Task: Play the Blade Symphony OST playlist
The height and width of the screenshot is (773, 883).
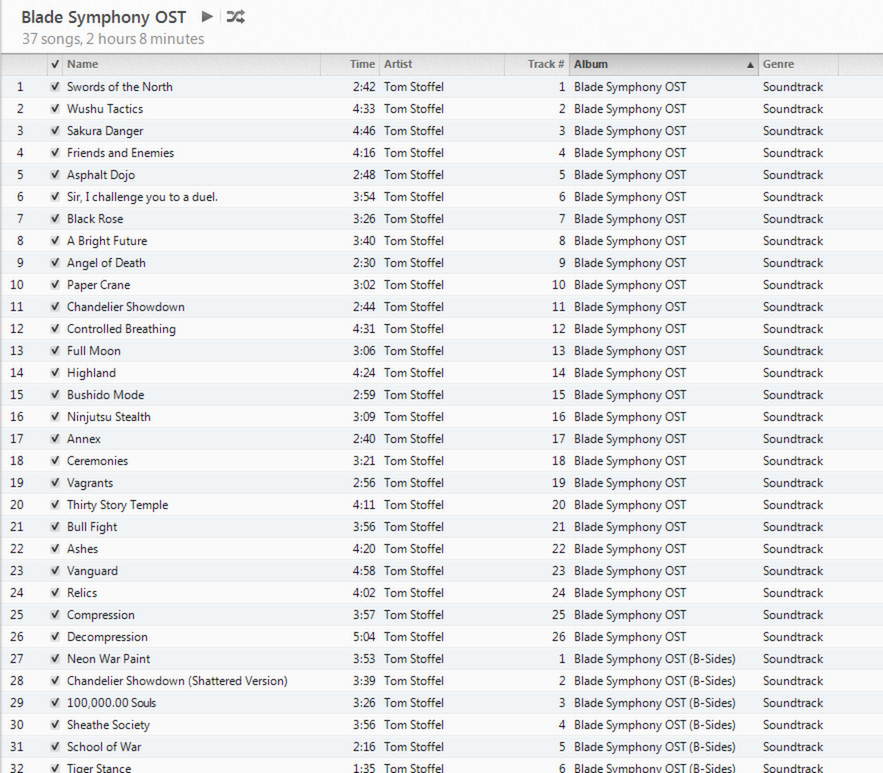Action: 207,16
